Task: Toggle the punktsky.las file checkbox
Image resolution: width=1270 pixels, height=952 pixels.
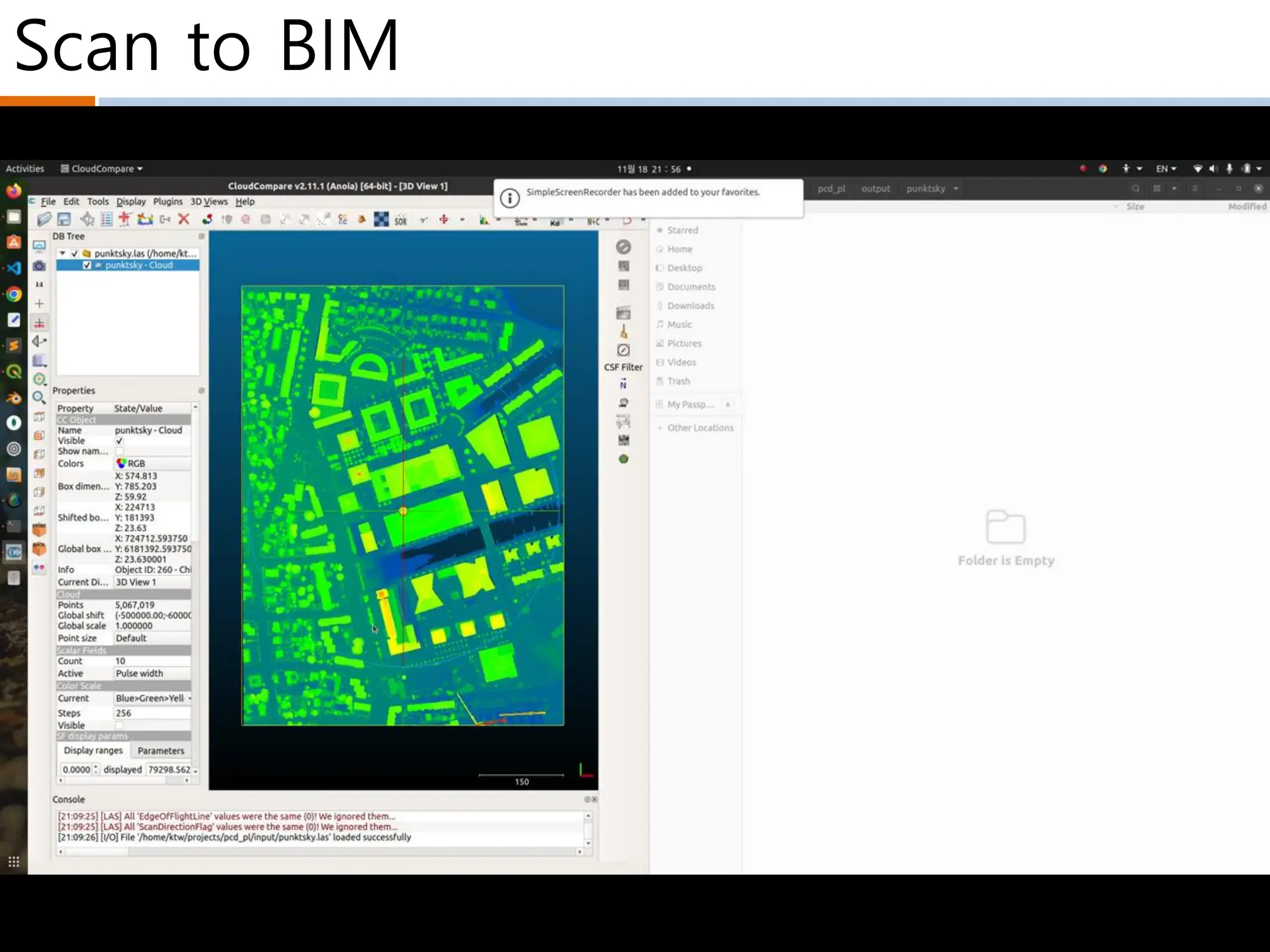Action: [x=74, y=253]
